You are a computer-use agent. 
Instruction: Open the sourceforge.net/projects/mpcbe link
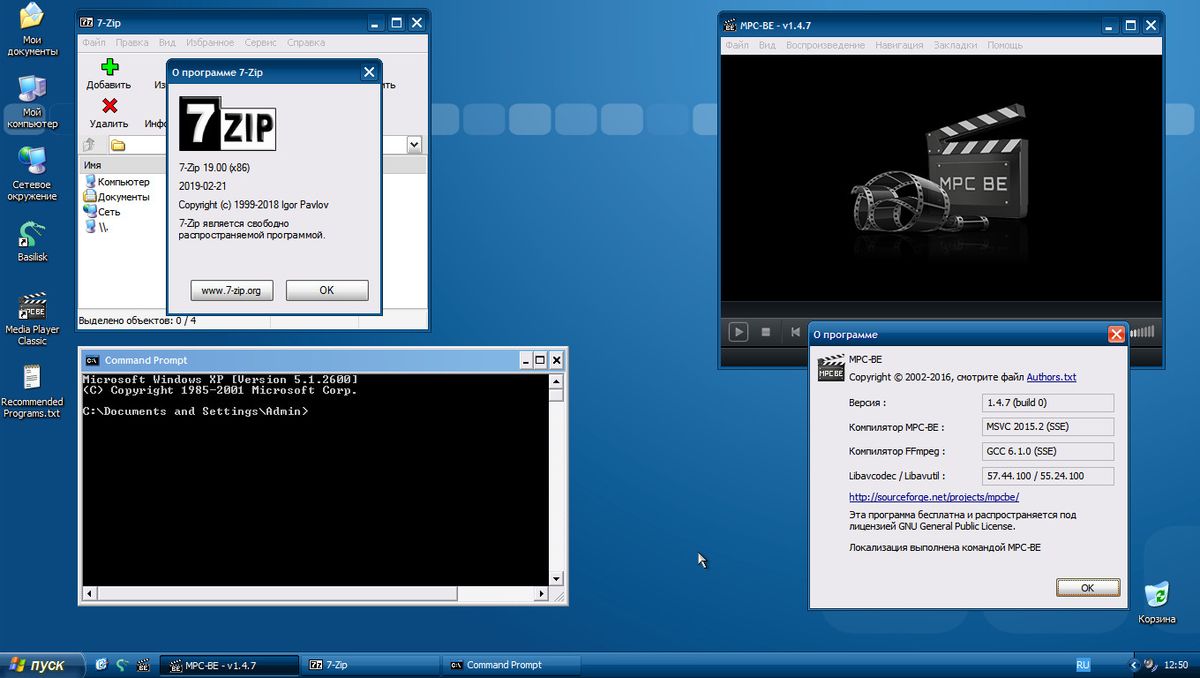(x=933, y=496)
